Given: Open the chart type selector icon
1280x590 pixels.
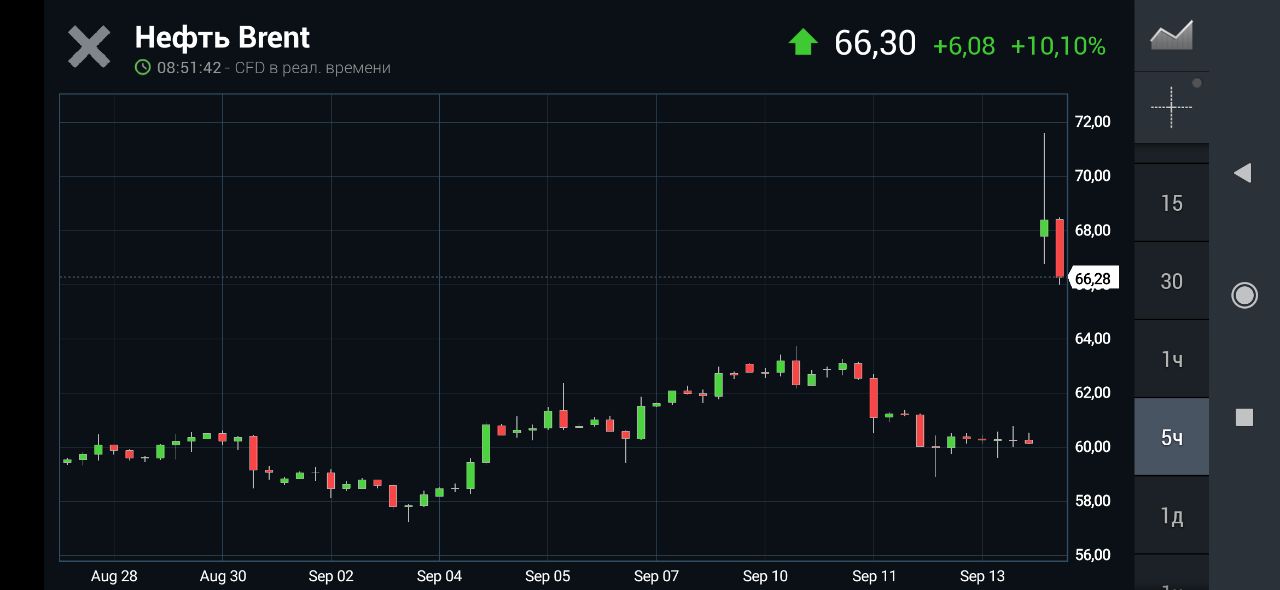Looking at the screenshot, I should click(x=1171, y=36).
